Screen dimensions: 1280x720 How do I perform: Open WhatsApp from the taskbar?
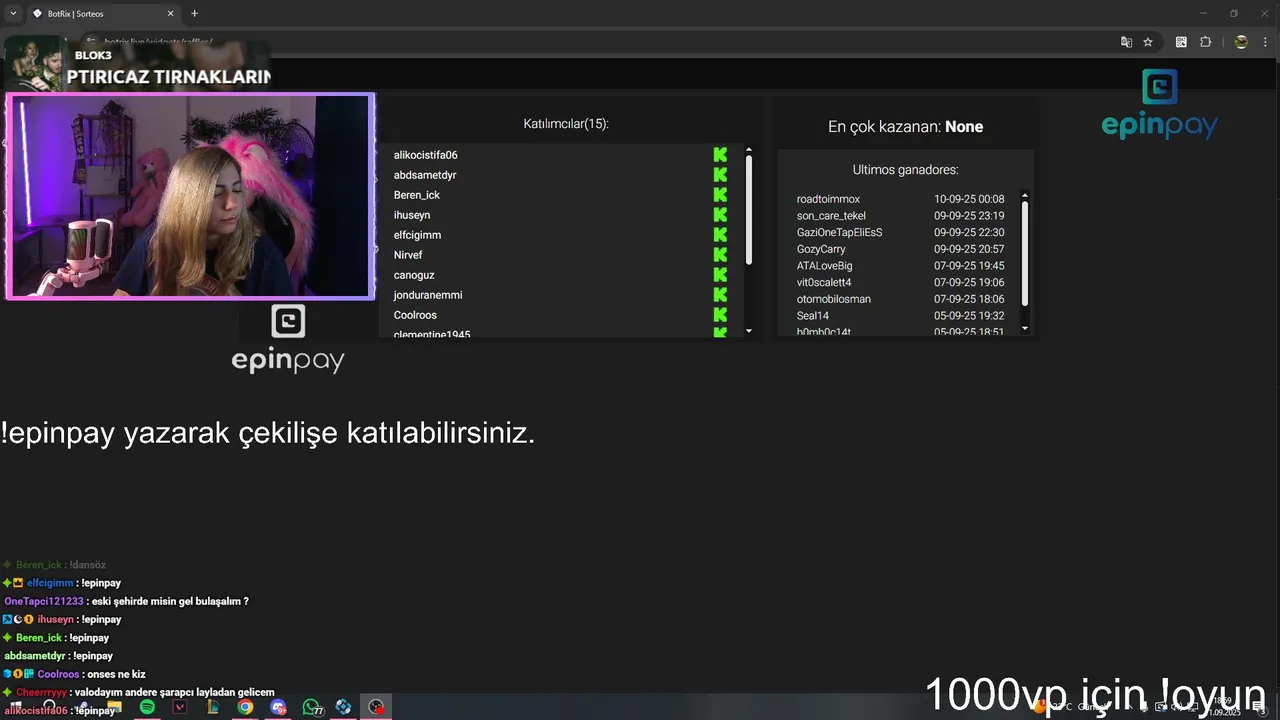click(311, 707)
